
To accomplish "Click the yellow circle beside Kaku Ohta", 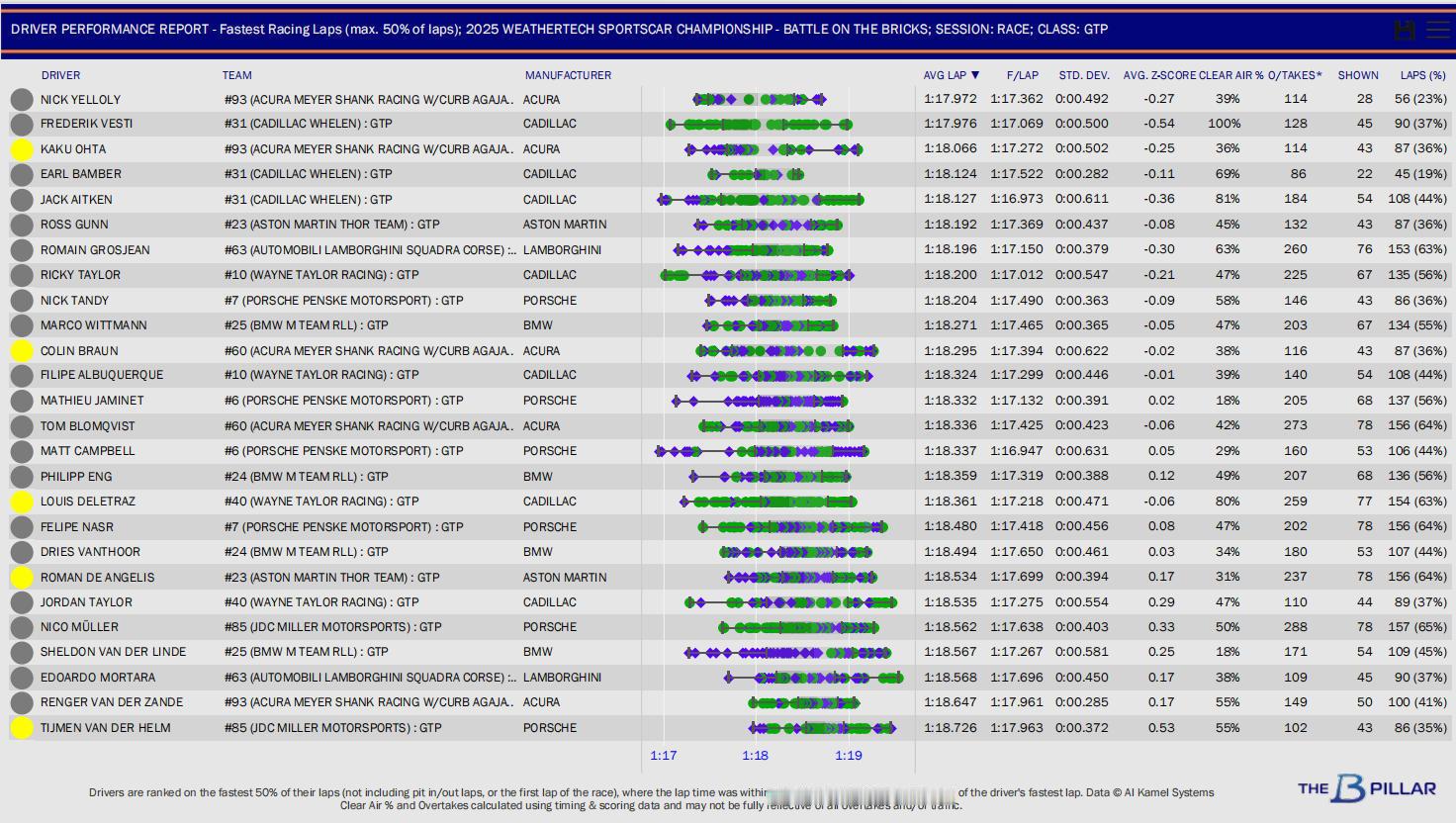I will [x=22, y=149].
